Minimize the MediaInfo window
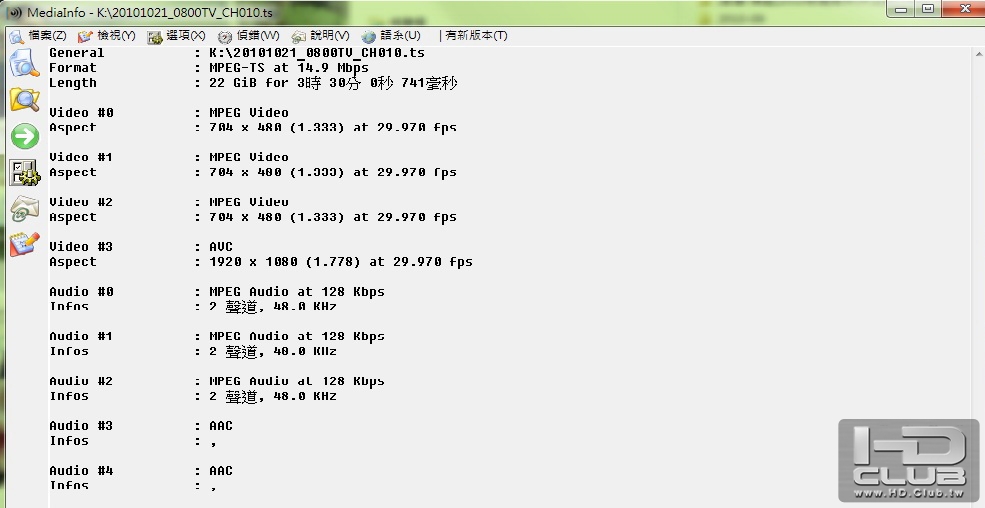This screenshot has height=508, width=985. pos(901,9)
